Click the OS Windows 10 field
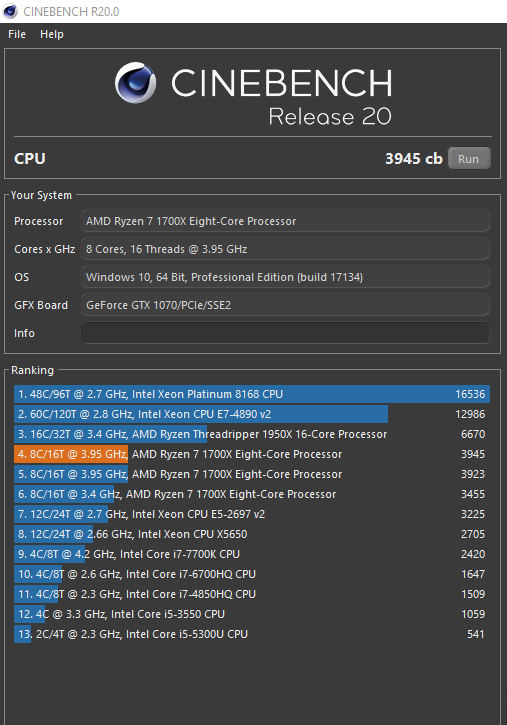Screen dimensions: 507x725 coord(285,277)
